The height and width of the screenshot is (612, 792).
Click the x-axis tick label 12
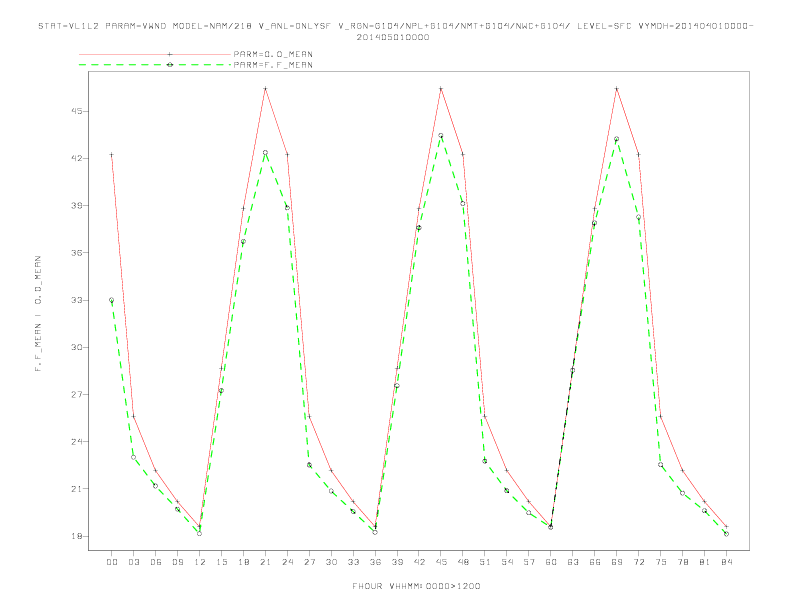[x=200, y=562]
